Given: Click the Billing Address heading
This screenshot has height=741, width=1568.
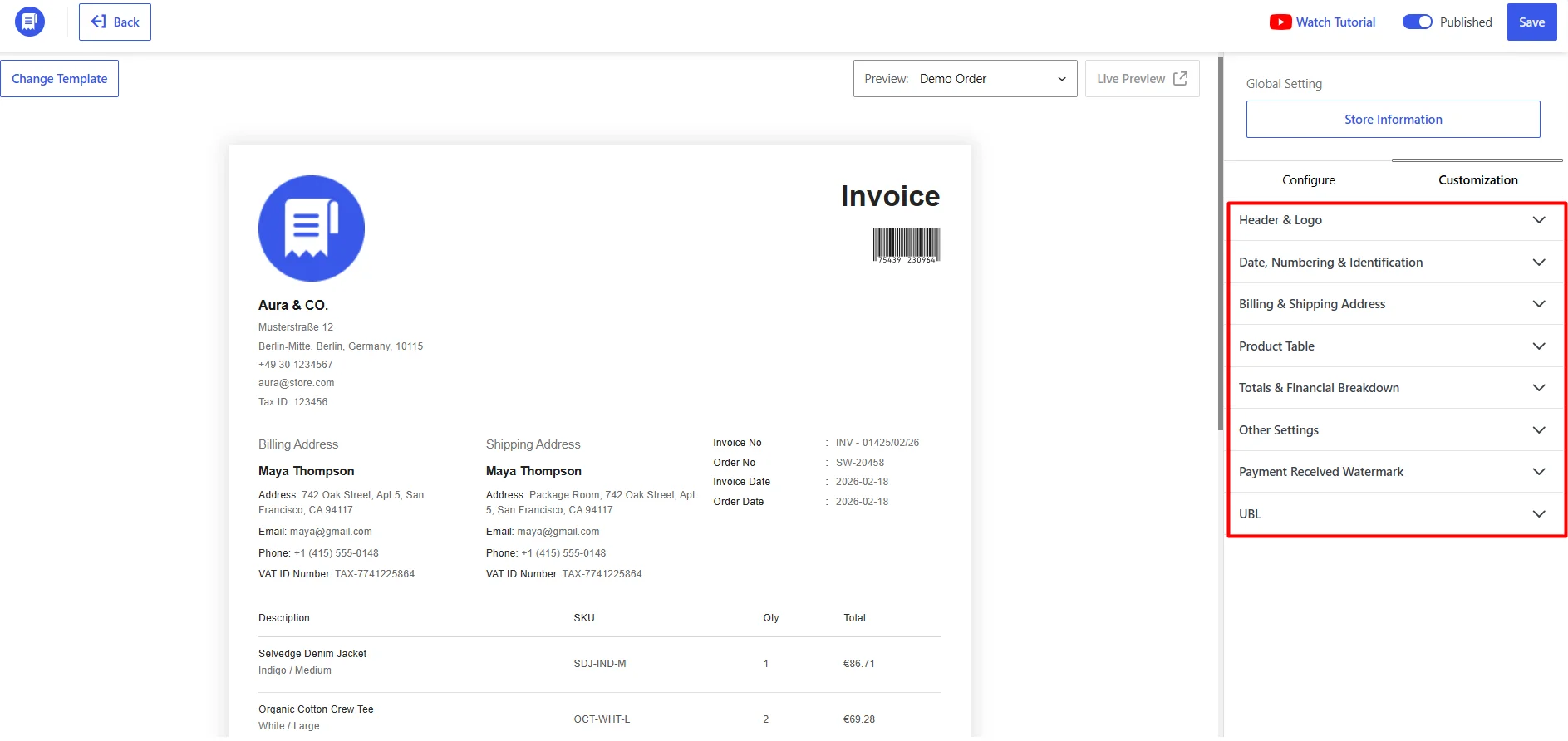Looking at the screenshot, I should click(298, 444).
